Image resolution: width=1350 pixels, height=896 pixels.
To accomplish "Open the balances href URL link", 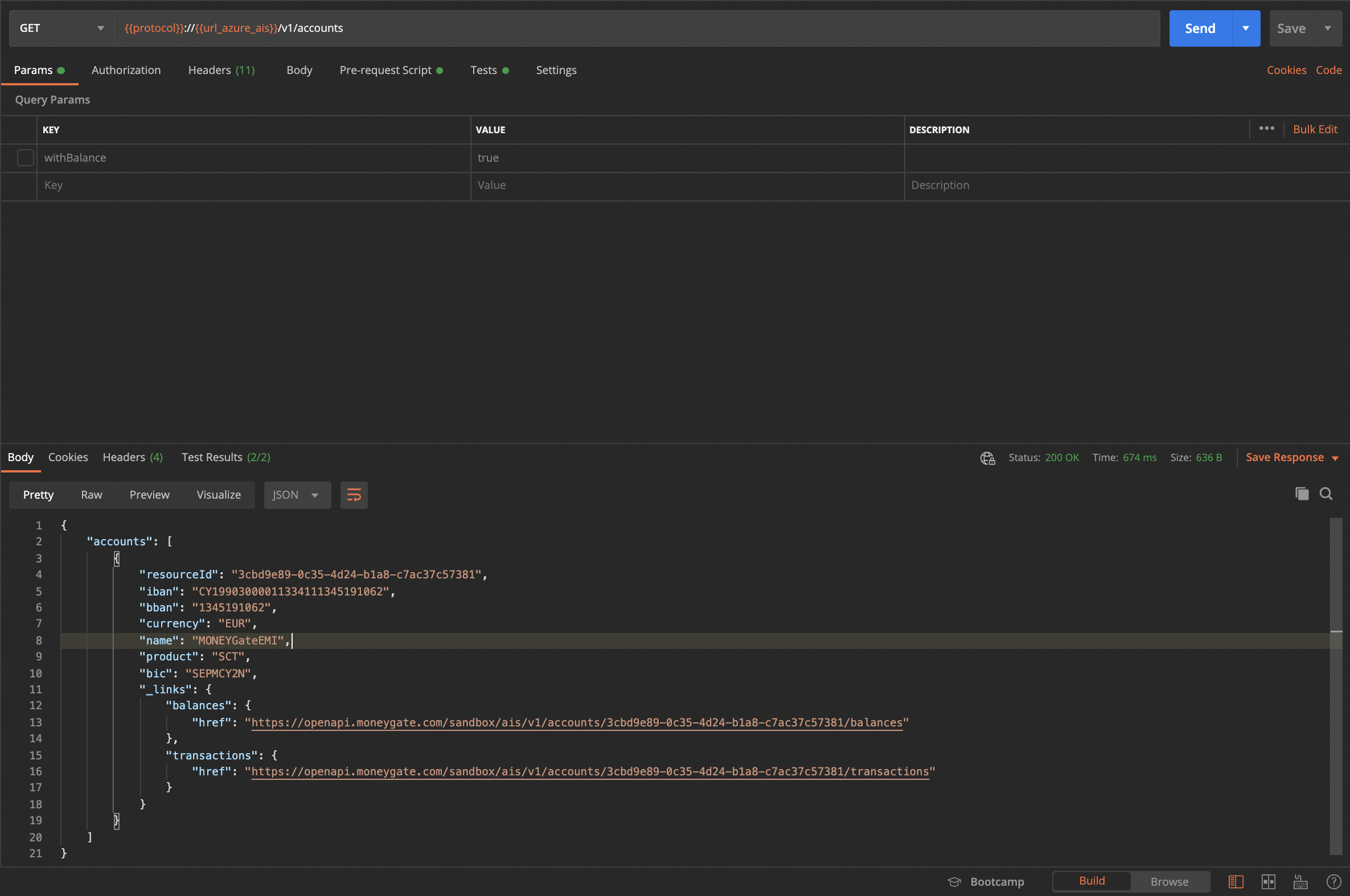I will pos(576,722).
